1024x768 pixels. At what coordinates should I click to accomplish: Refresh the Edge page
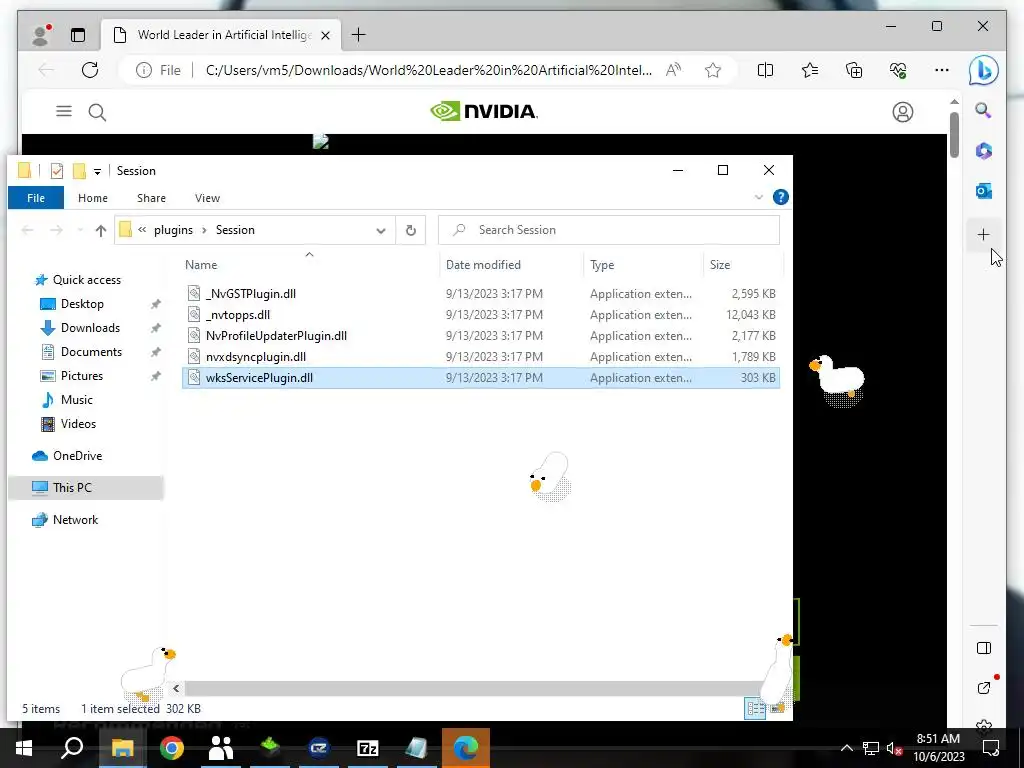(90, 70)
